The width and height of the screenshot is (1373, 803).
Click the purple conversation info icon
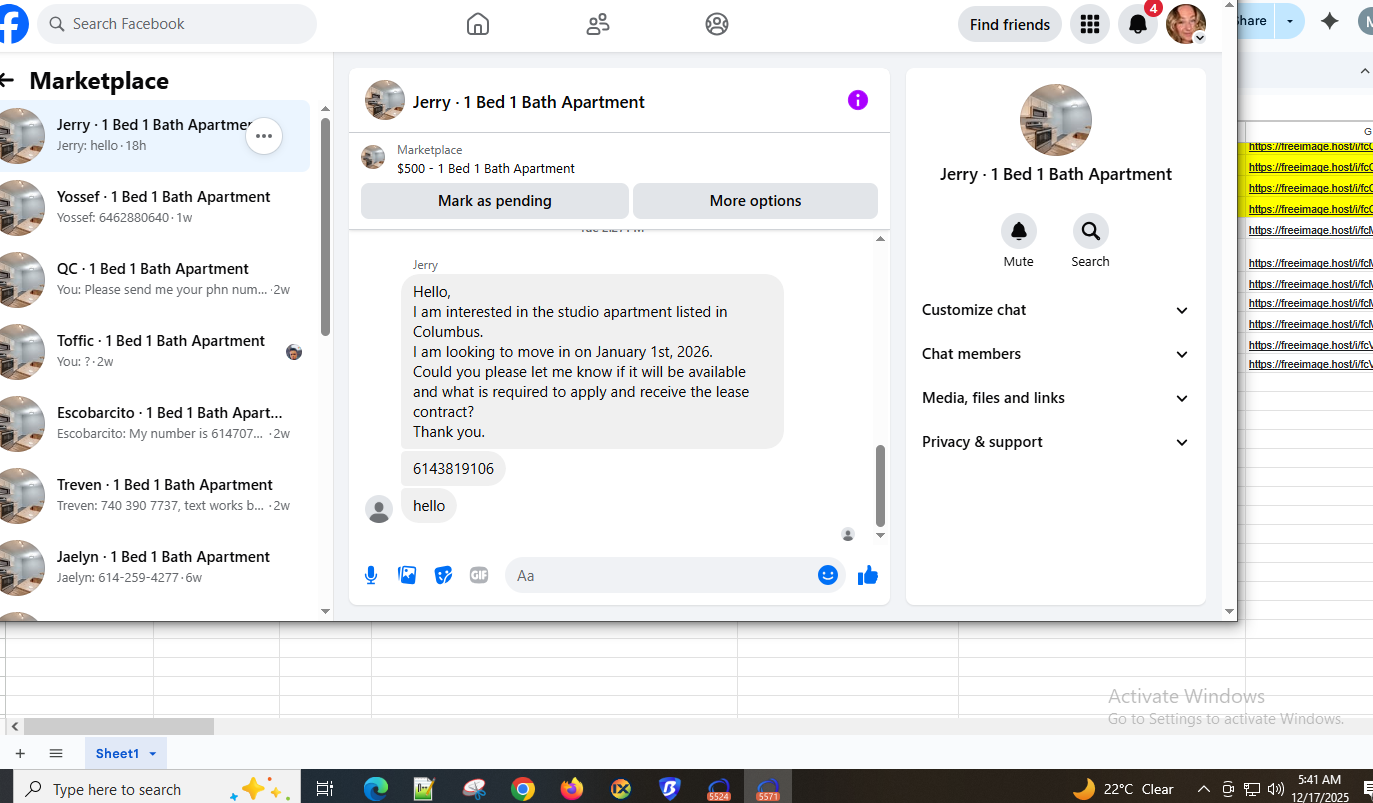(x=858, y=100)
